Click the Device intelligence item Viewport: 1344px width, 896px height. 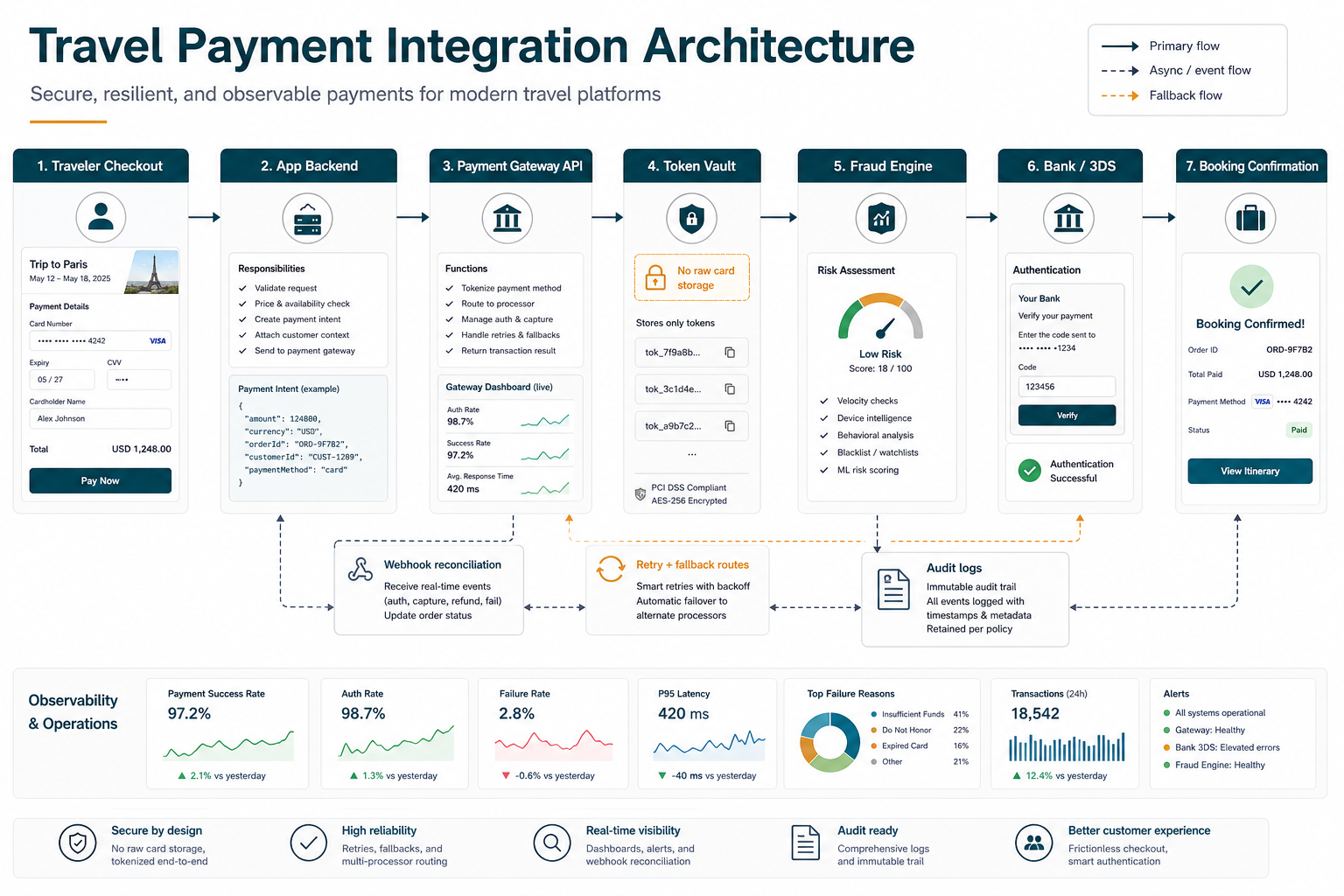pyautogui.click(x=866, y=418)
